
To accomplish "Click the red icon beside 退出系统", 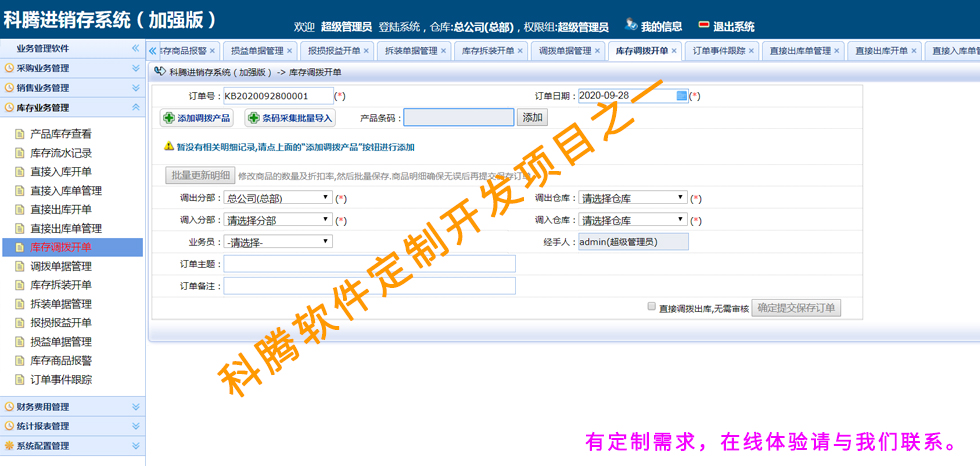I will pyautogui.click(x=704, y=26).
